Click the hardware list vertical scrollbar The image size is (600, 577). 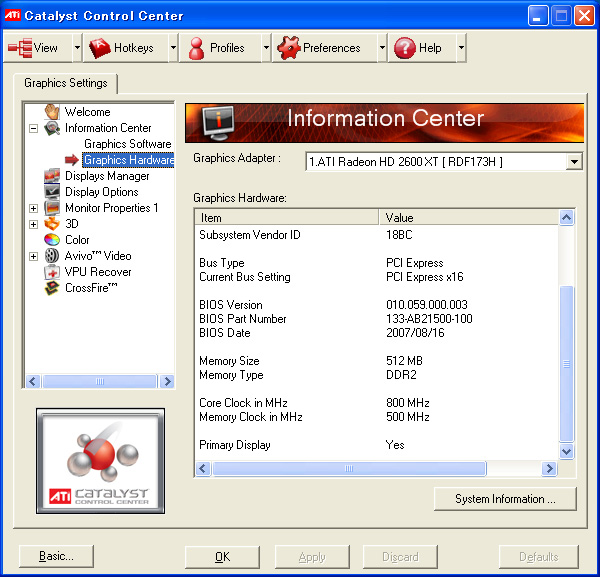[567, 363]
